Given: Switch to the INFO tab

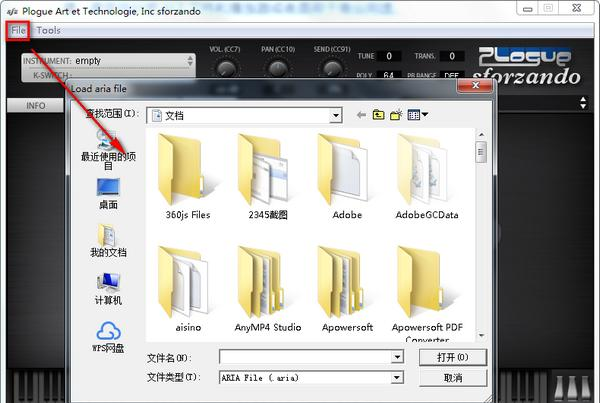Looking at the screenshot, I should [x=36, y=106].
